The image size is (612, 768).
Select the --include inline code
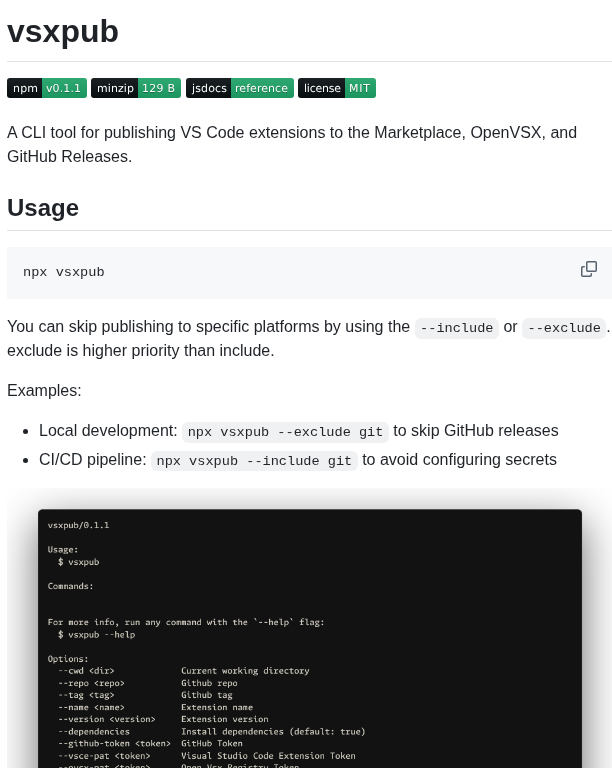point(457,328)
